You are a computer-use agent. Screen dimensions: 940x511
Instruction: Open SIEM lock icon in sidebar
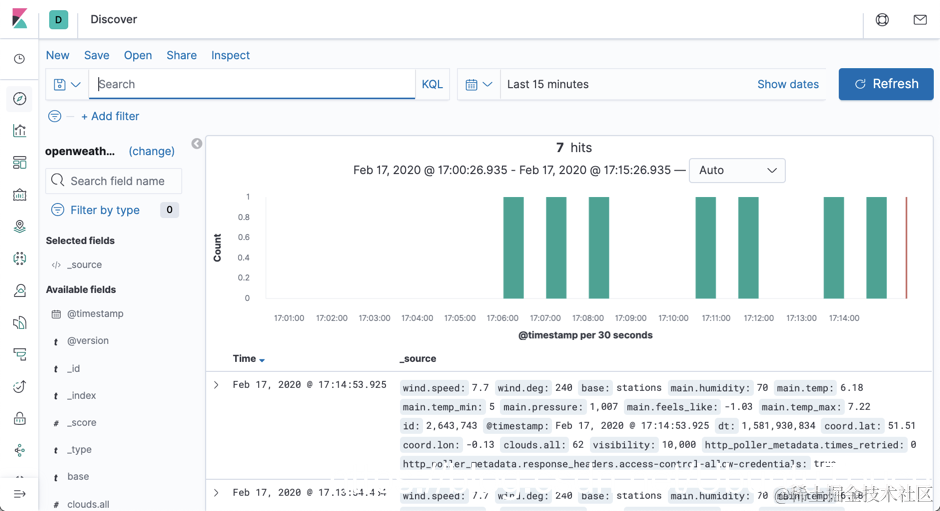tap(20, 419)
